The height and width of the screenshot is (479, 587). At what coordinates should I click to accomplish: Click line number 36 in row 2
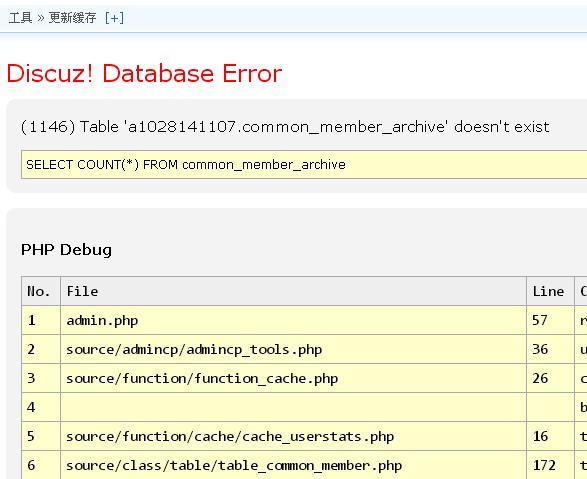540,350
